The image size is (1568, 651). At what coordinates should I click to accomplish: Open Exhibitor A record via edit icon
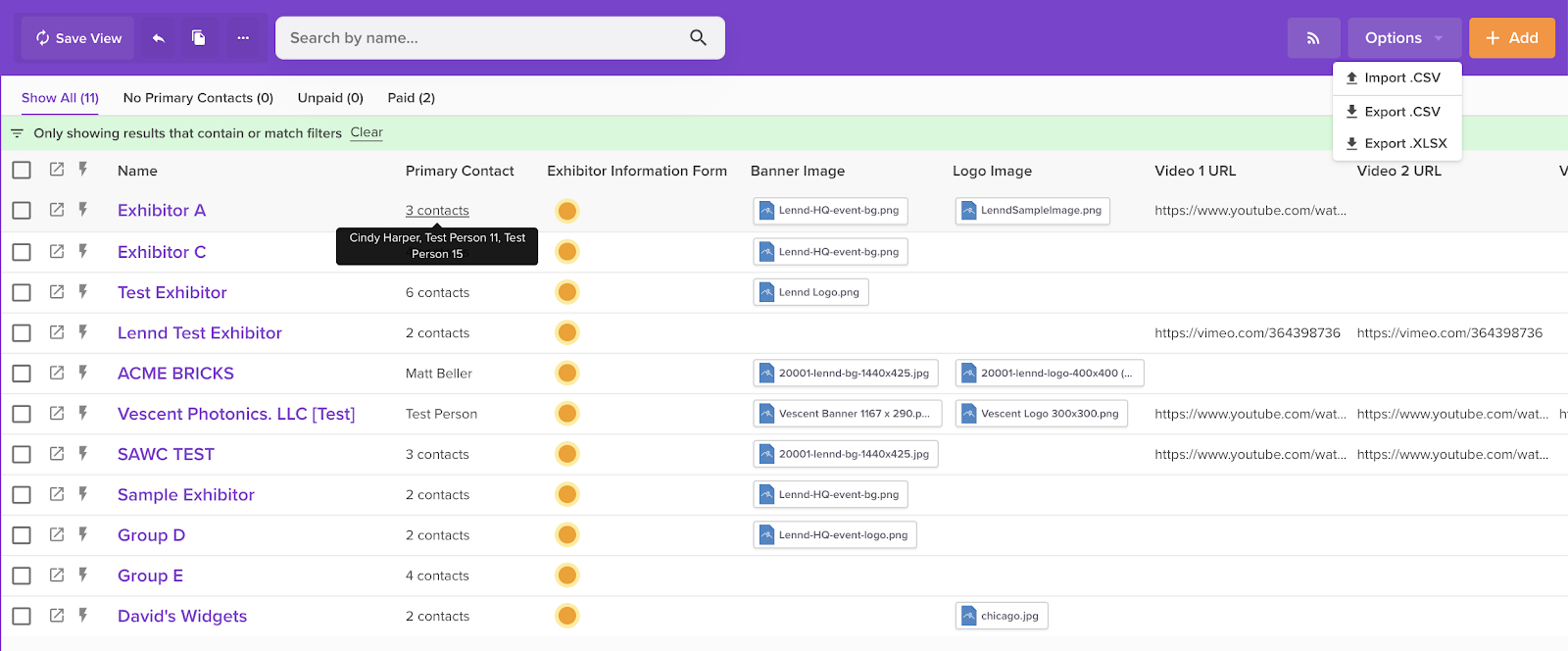57,210
